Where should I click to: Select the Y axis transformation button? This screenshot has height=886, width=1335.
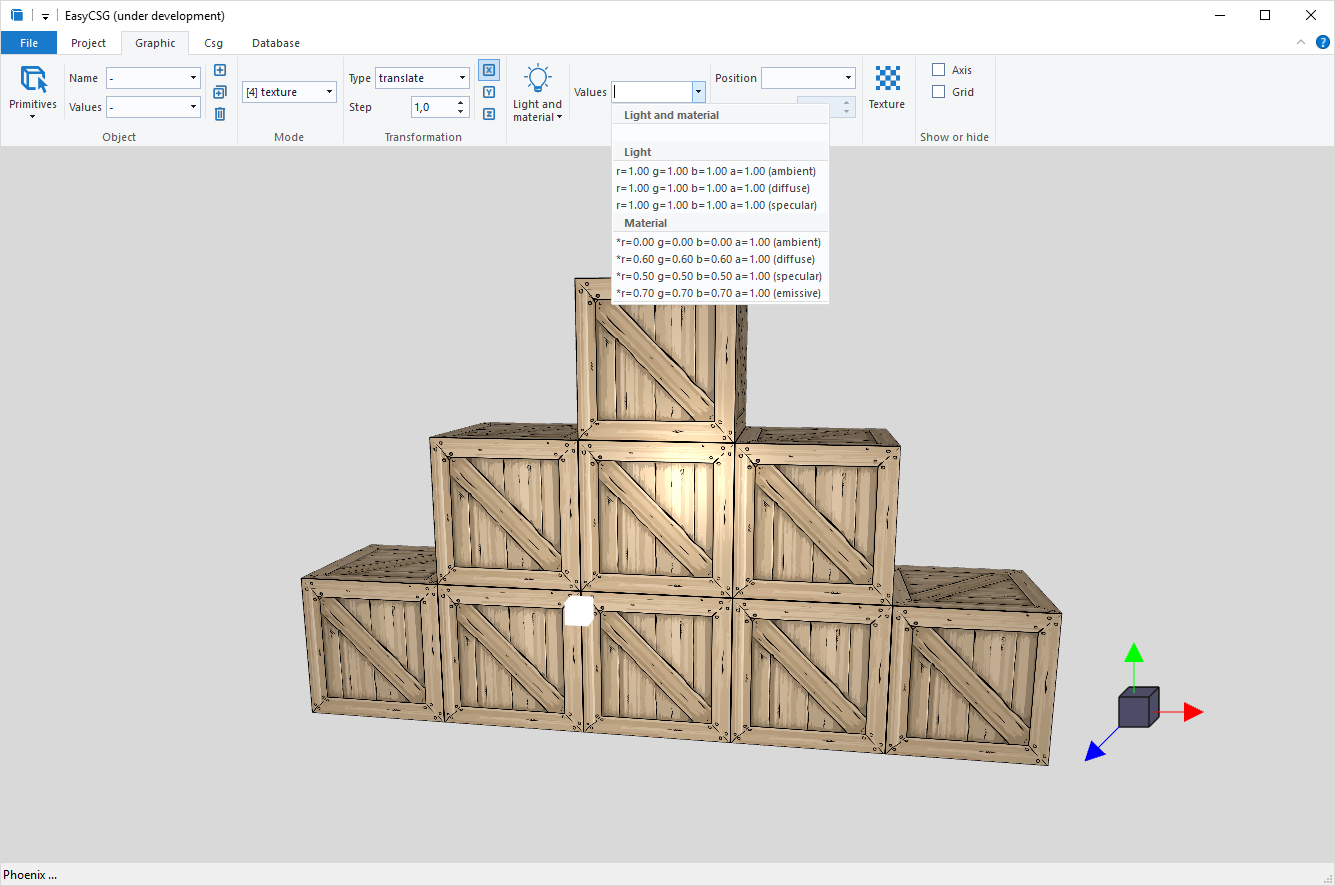pos(489,92)
